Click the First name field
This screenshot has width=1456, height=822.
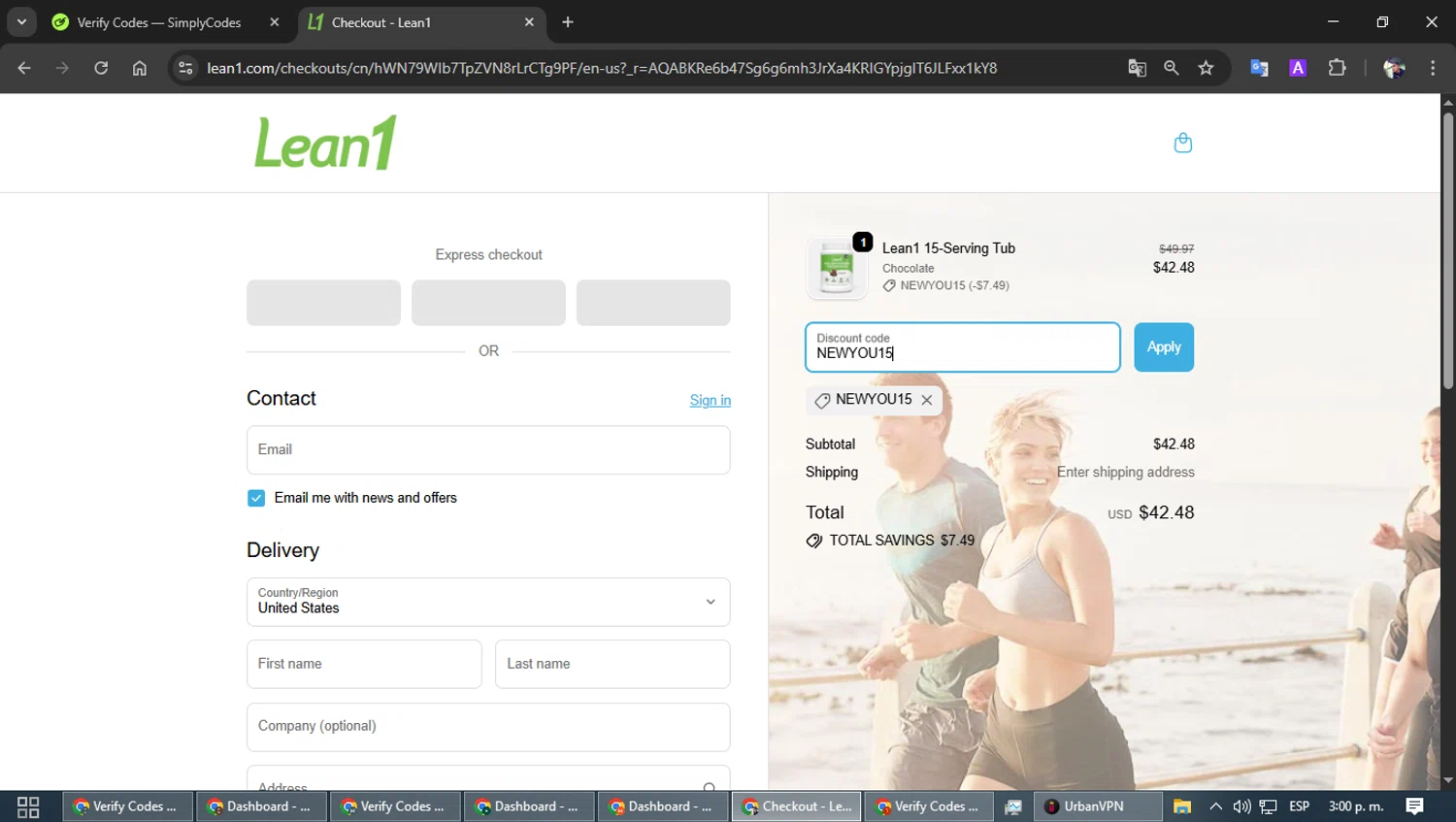coord(364,664)
